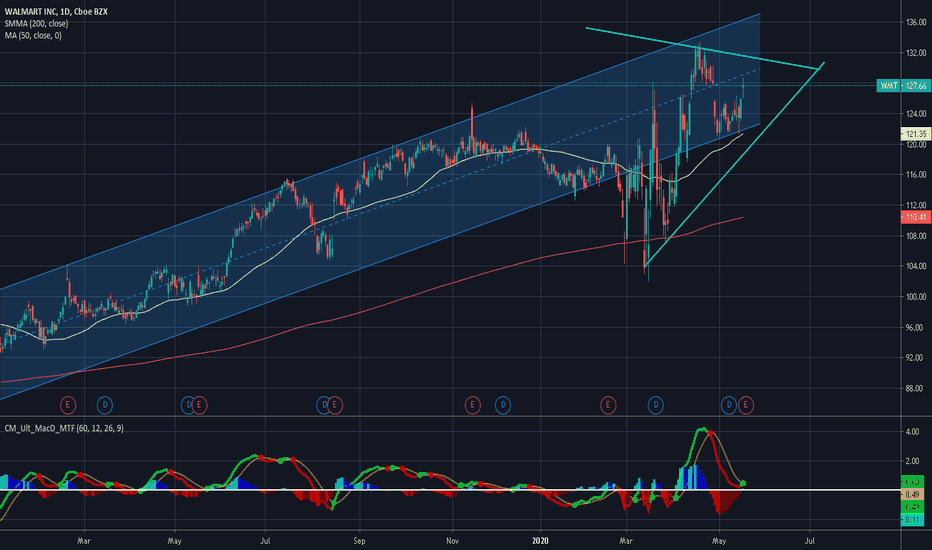Viewport: 932px width, 550px height.
Task: Click the 121.35 MA value label
Action: [x=916, y=134]
